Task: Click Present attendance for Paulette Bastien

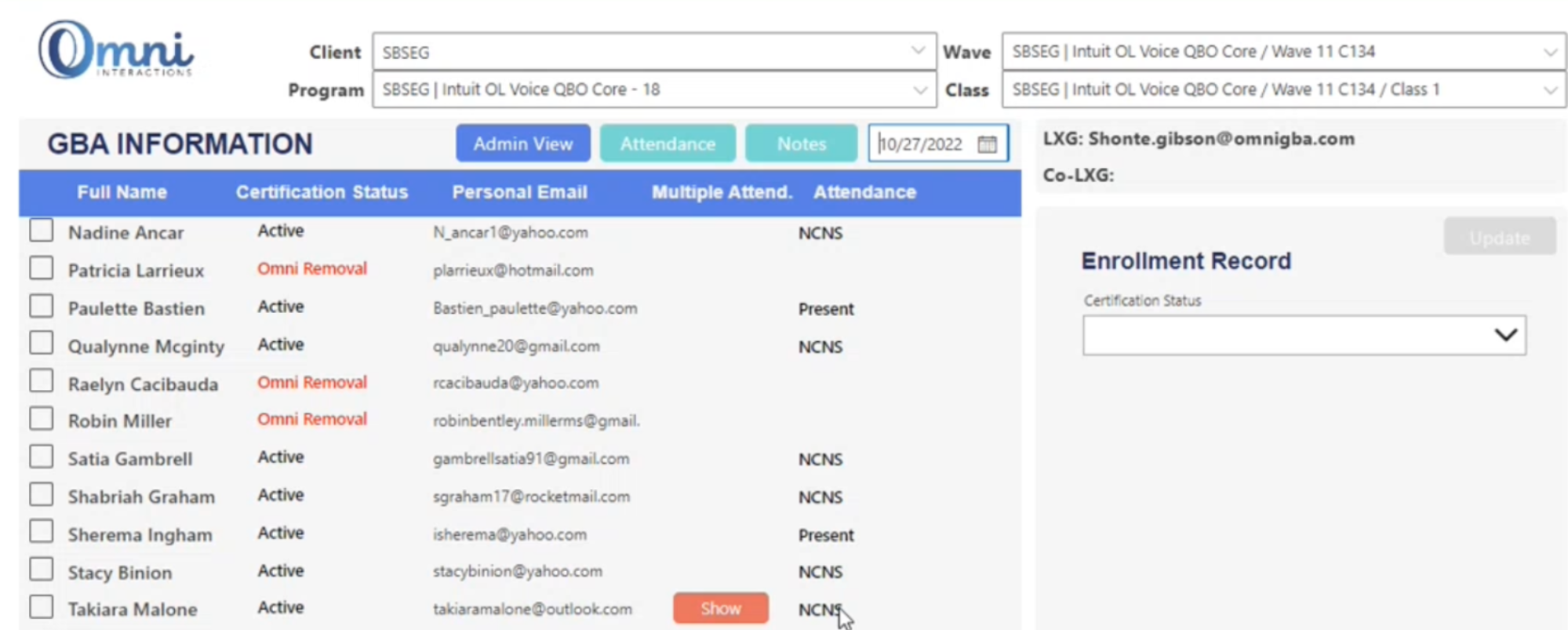Action: [826, 309]
